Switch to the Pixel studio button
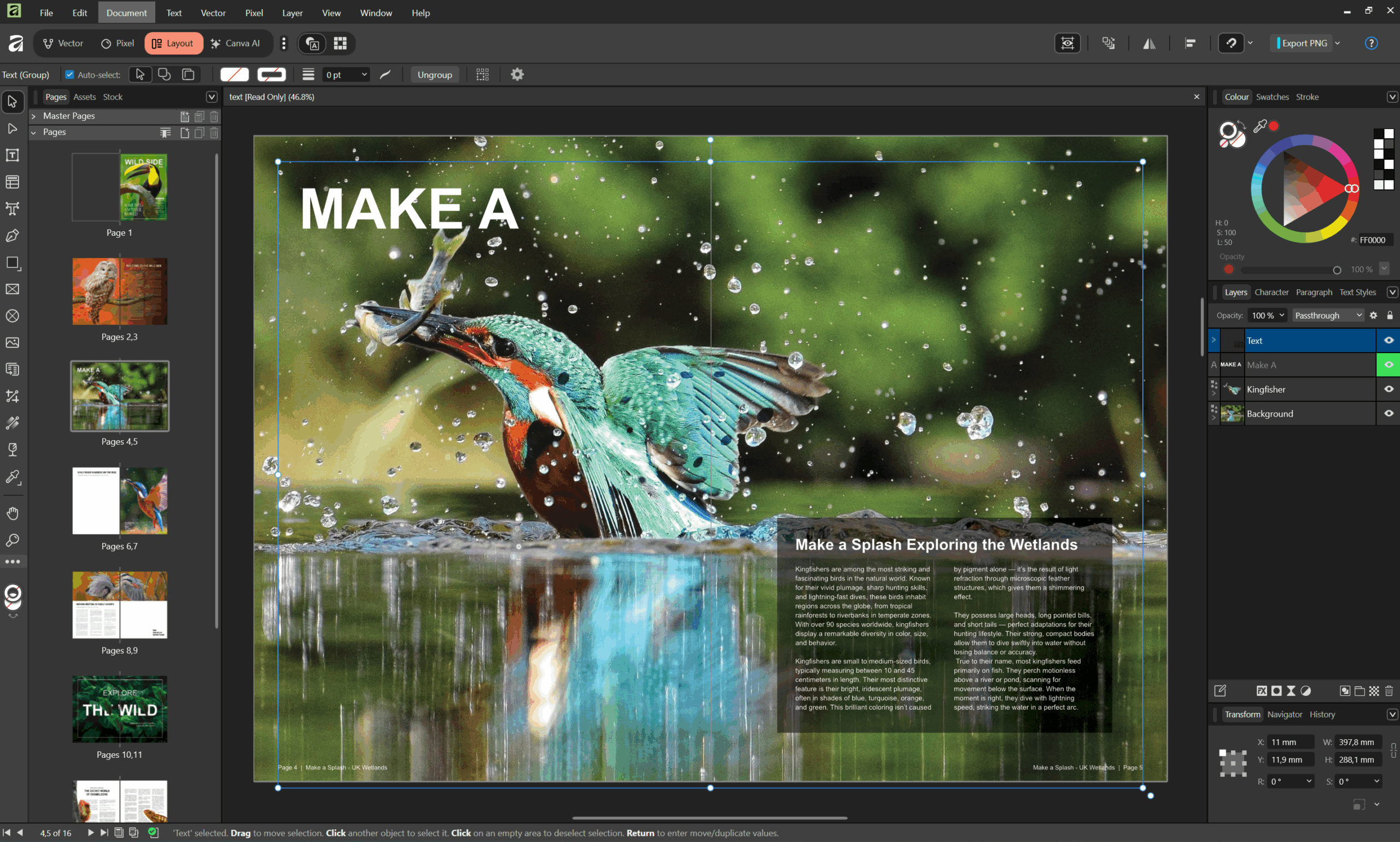 [x=118, y=43]
